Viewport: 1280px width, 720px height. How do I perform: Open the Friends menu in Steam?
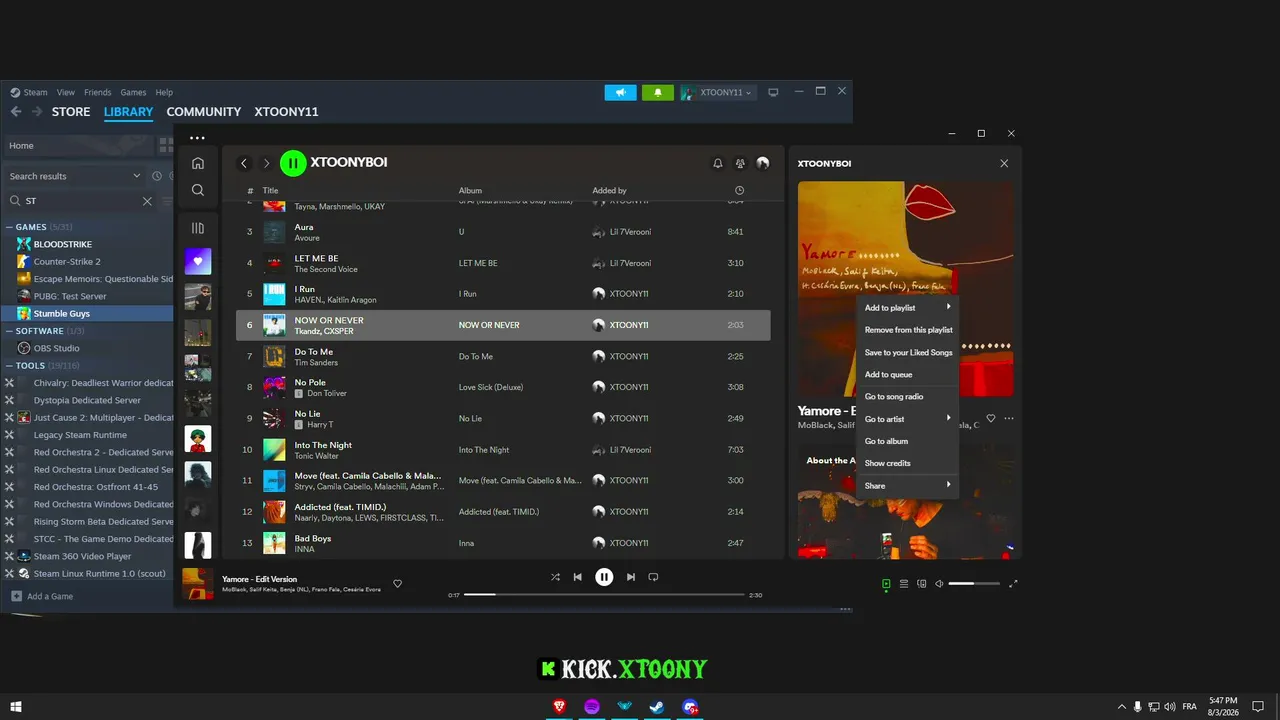[x=98, y=92]
